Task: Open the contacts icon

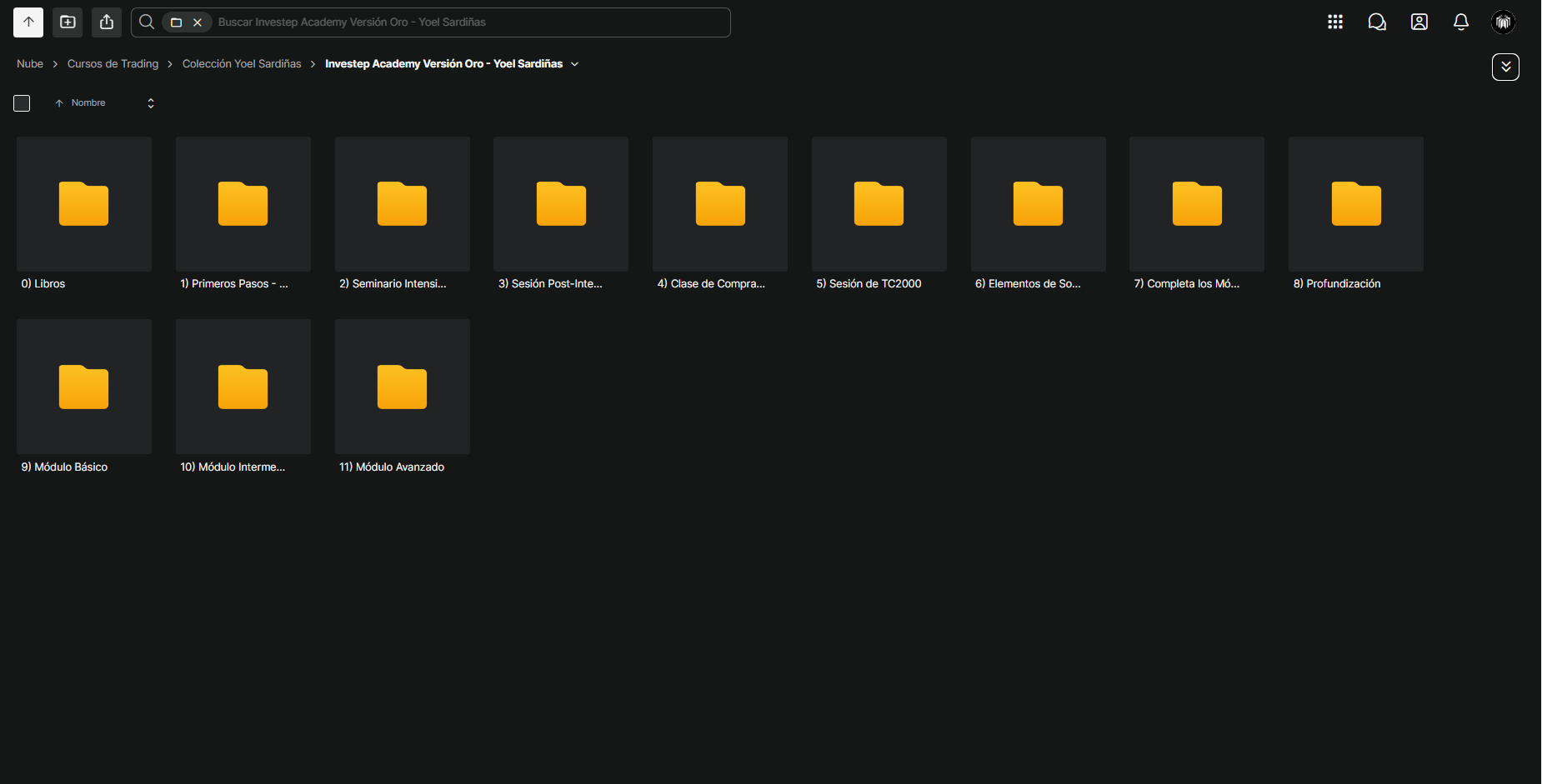Action: [1419, 22]
